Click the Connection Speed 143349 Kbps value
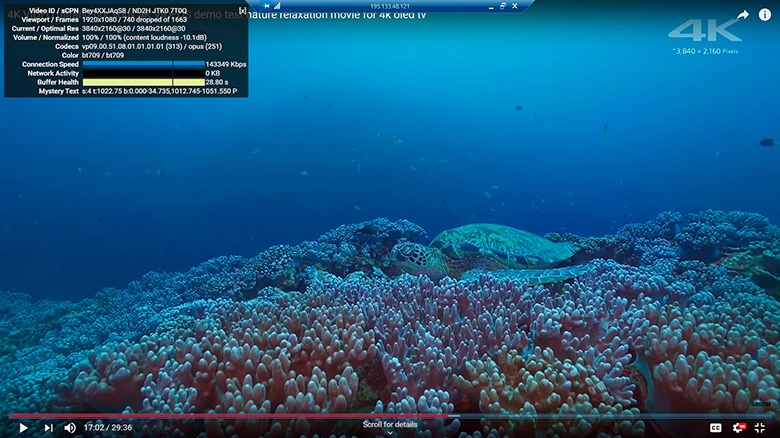 tap(226, 64)
